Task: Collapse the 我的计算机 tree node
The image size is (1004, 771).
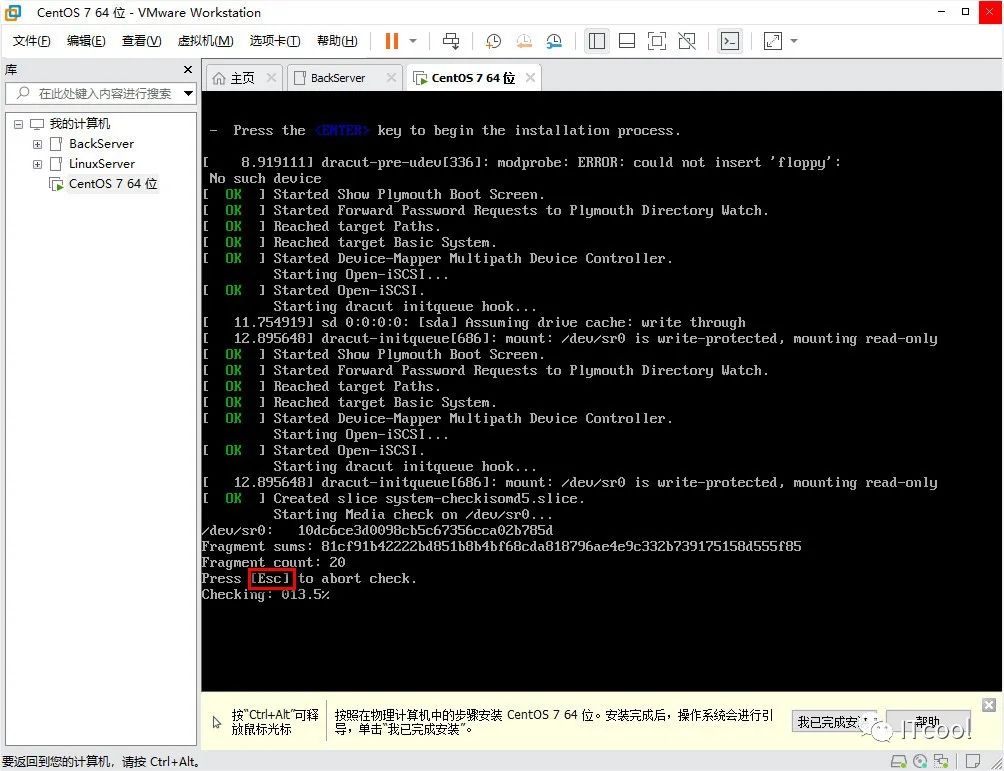Action: [19, 124]
